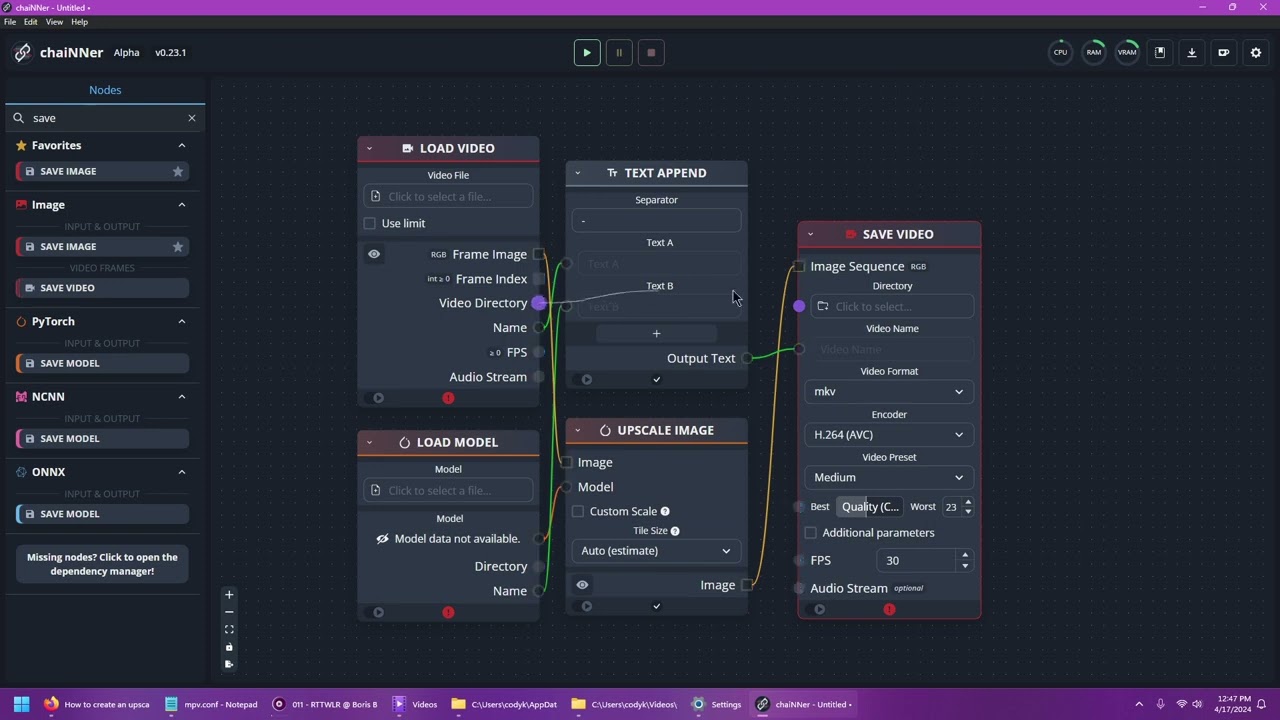Toggle Upscale Image output preview eye
This screenshot has width=1280, height=720.
pyautogui.click(x=582, y=585)
